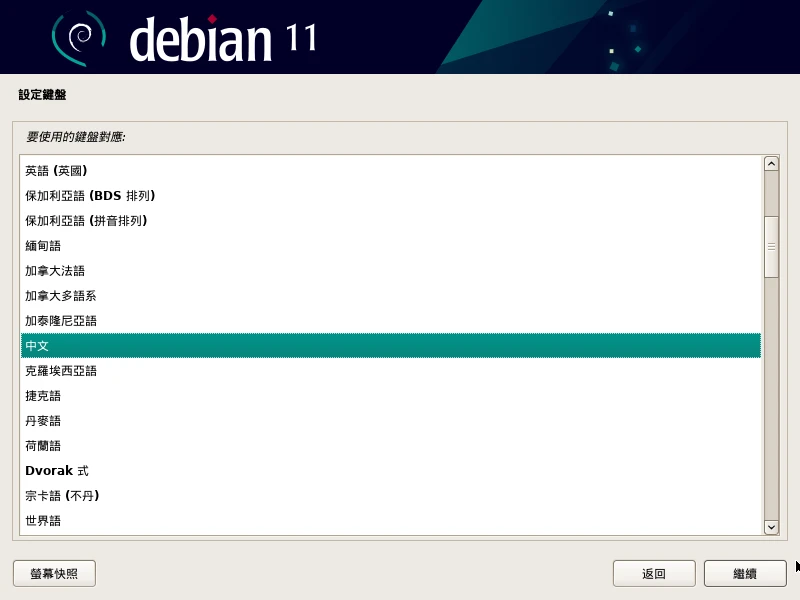Click scrollbar down arrow button
This screenshot has height=600, width=800.
tap(771, 527)
